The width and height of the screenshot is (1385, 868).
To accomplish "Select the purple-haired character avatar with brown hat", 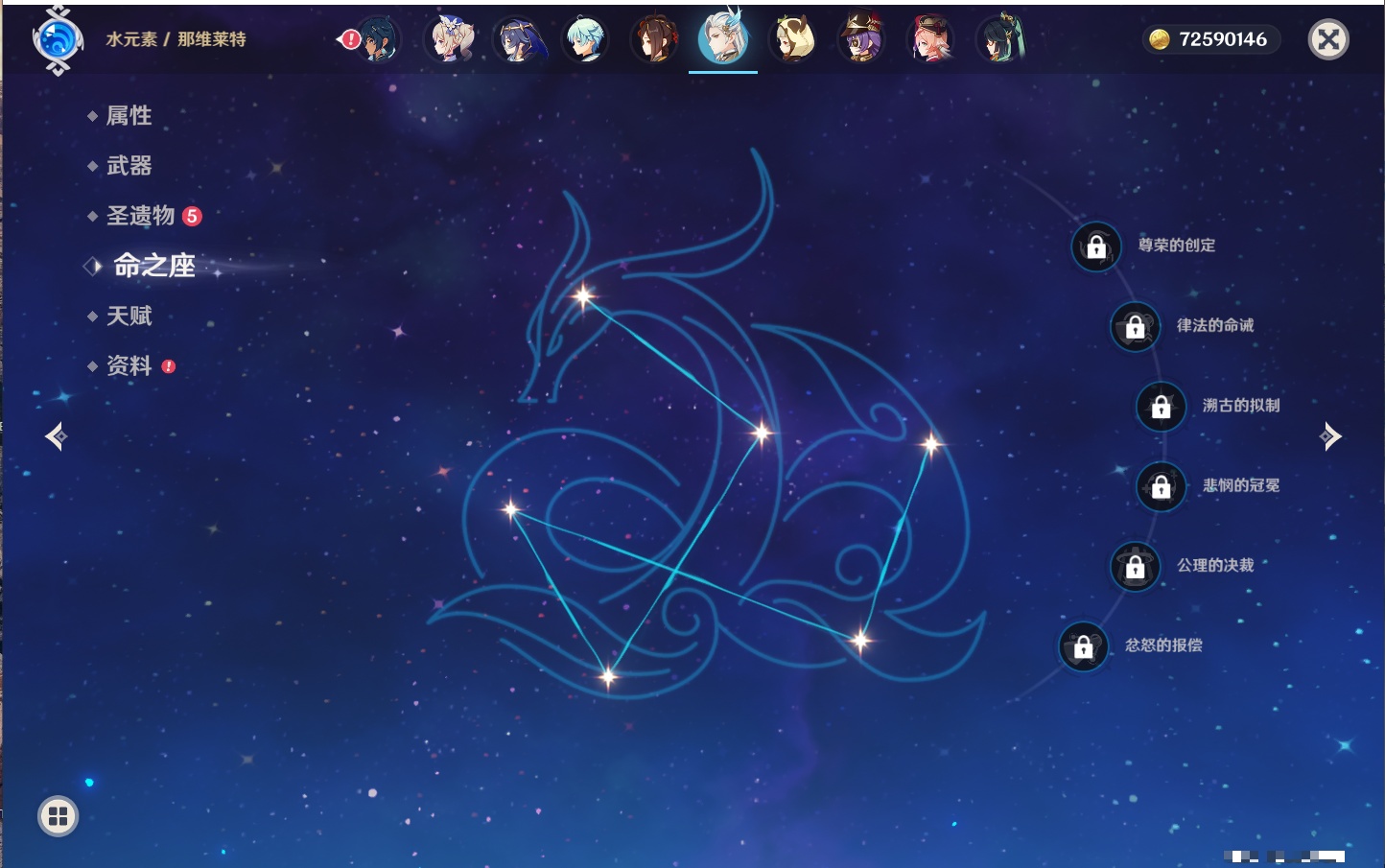I will pyautogui.click(x=860, y=39).
